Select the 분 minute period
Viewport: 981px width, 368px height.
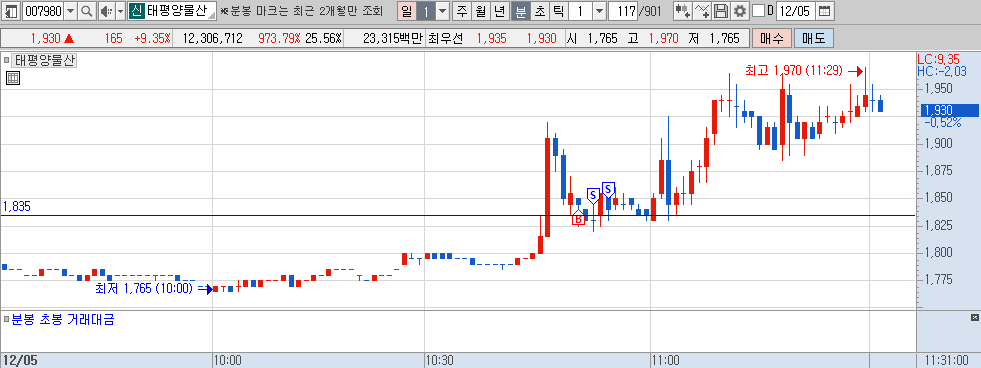tap(521, 11)
